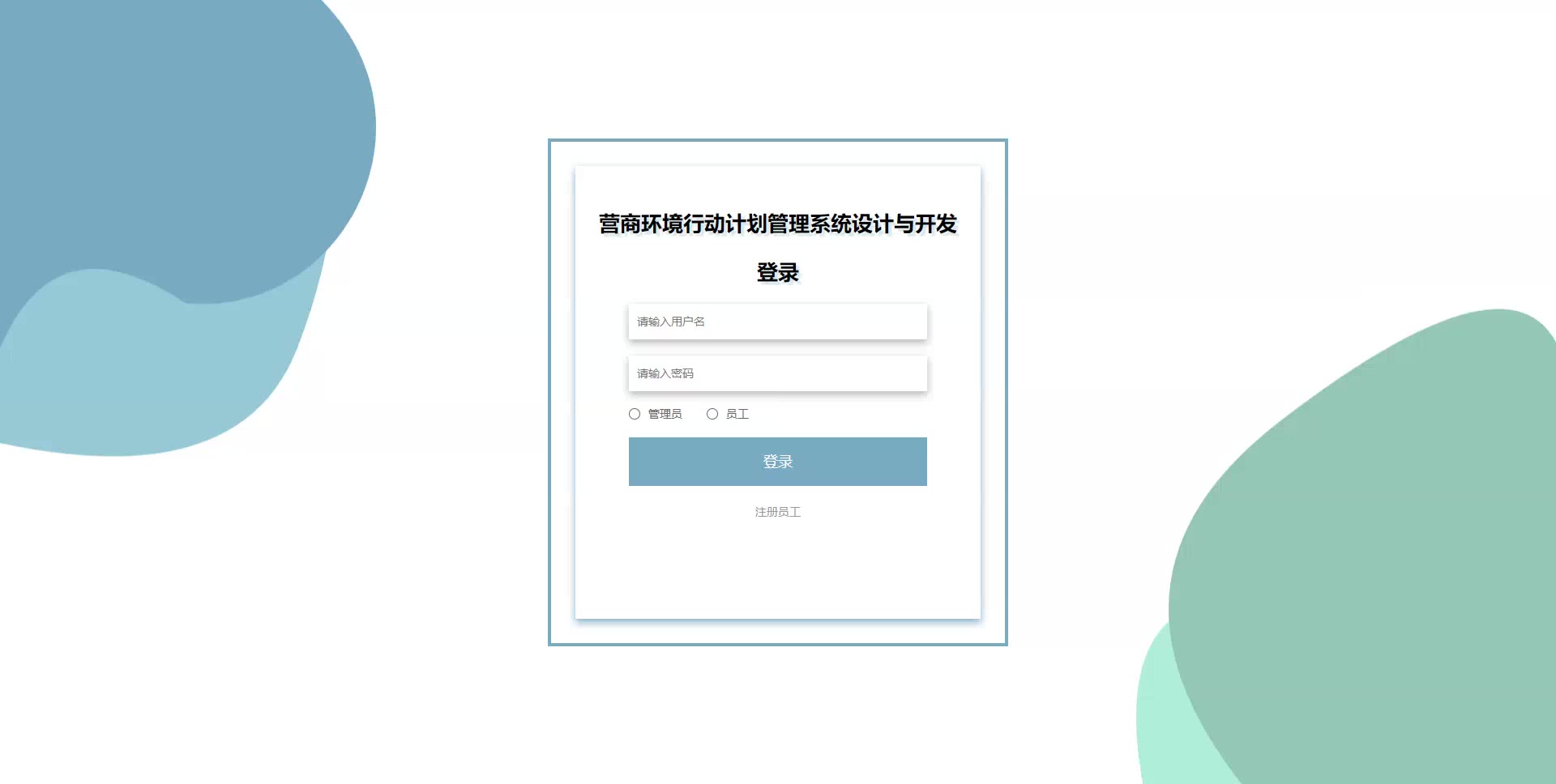
Task: Click the bold 登录 heading text
Action: (777, 273)
